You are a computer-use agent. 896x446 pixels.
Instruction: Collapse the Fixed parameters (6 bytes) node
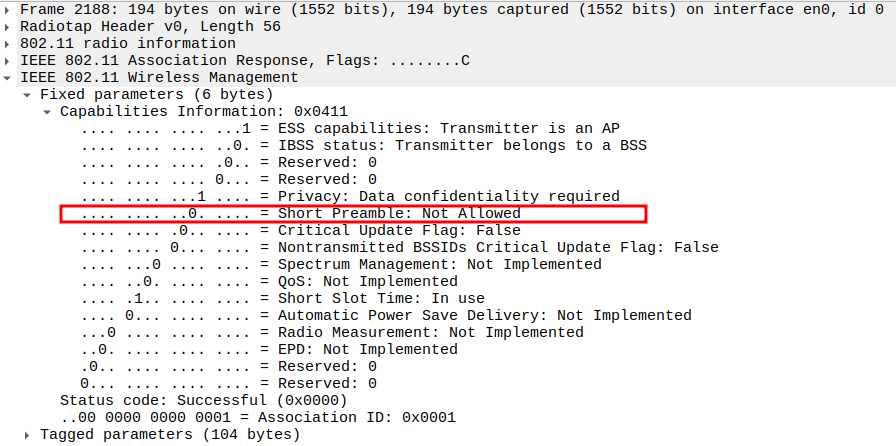point(28,95)
